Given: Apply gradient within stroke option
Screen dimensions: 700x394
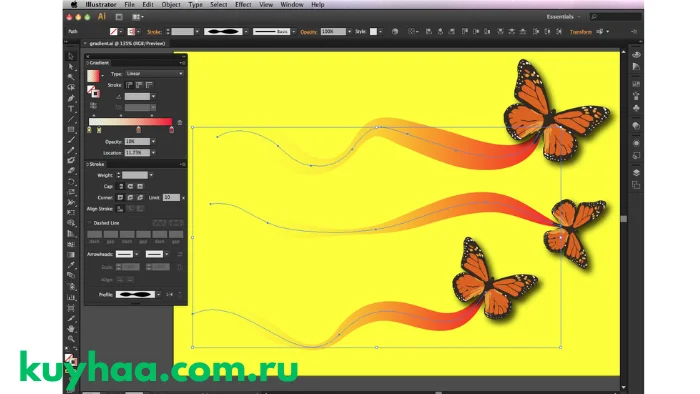Looking at the screenshot, I should 129,85.
